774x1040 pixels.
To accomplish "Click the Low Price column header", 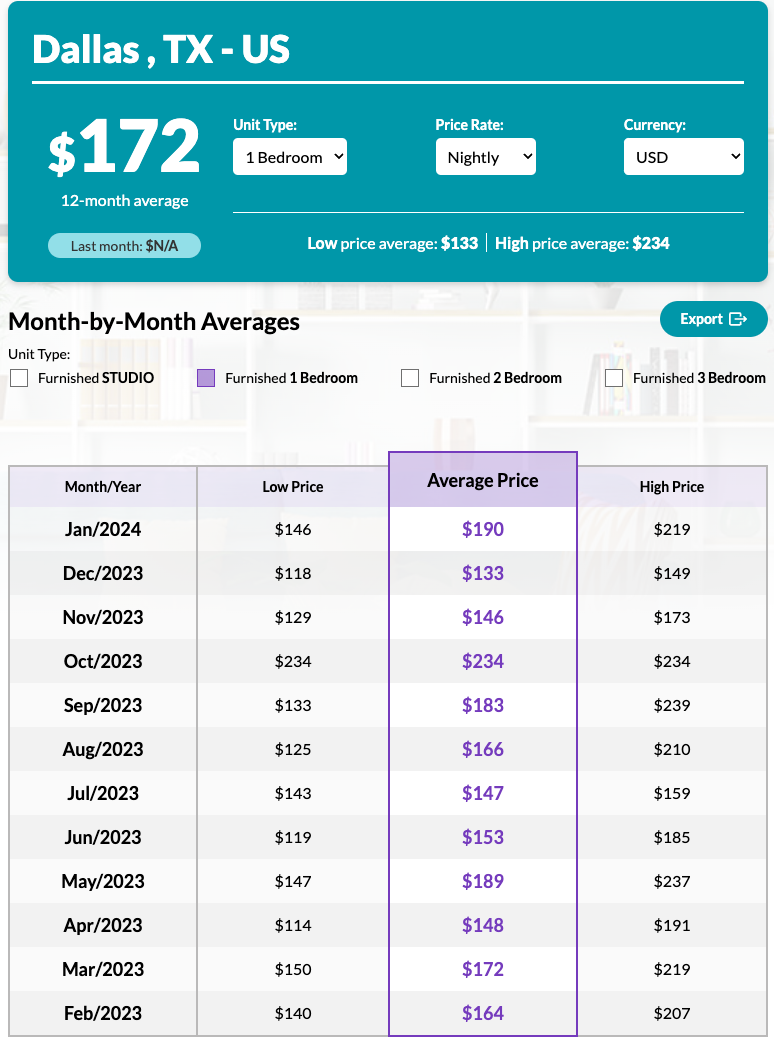I will pyautogui.click(x=292, y=487).
